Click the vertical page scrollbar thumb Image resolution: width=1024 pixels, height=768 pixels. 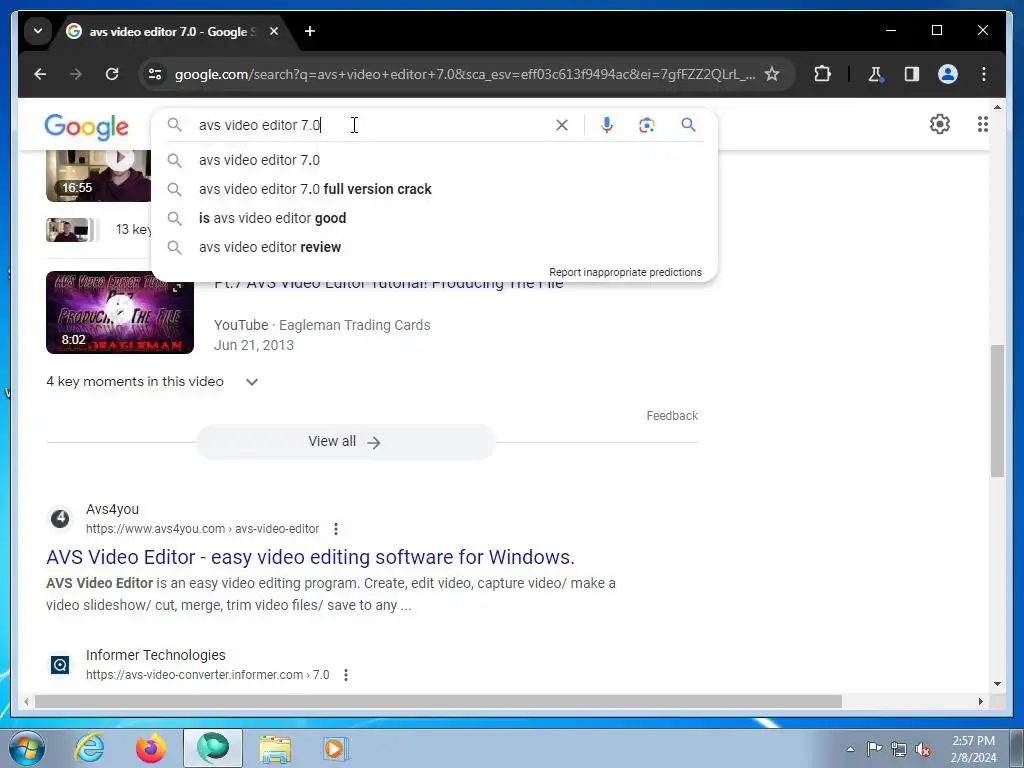(997, 411)
